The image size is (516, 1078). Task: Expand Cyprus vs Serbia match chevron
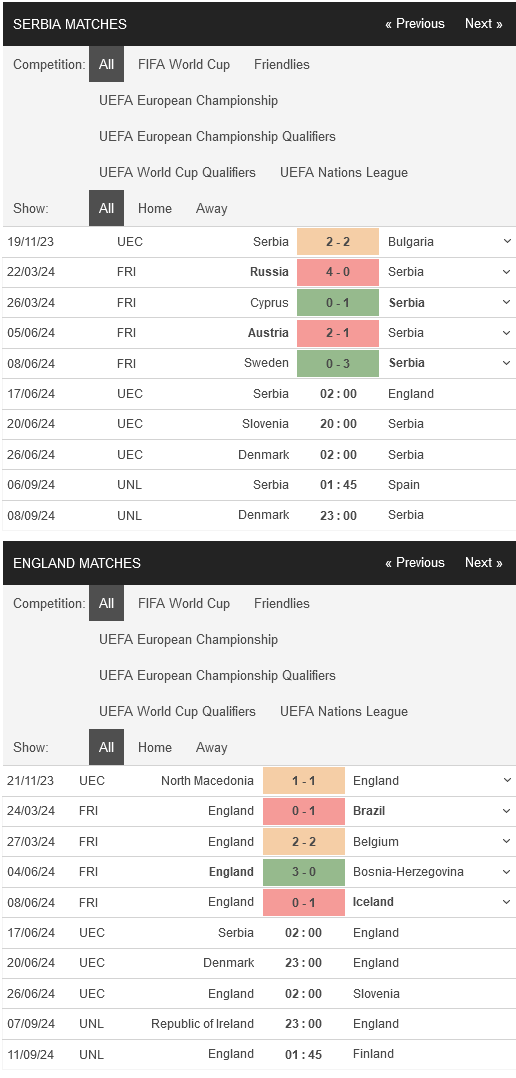(x=507, y=302)
